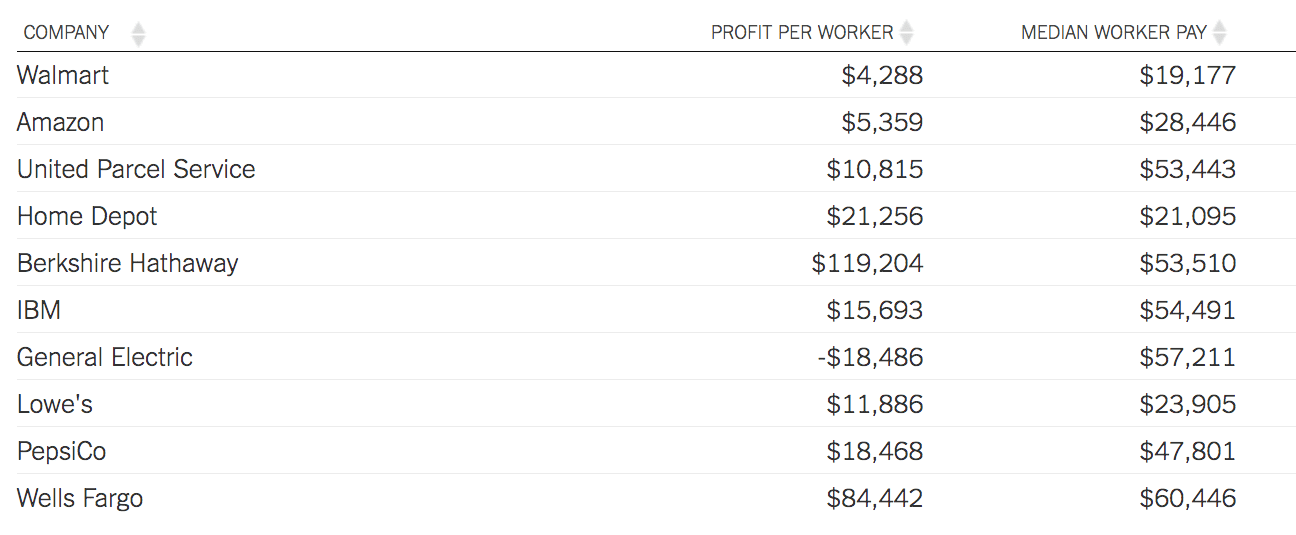Select the PepsiCo row name
This screenshot has width=1296, height=535.
pyautogui.click(x=62, y=451)
